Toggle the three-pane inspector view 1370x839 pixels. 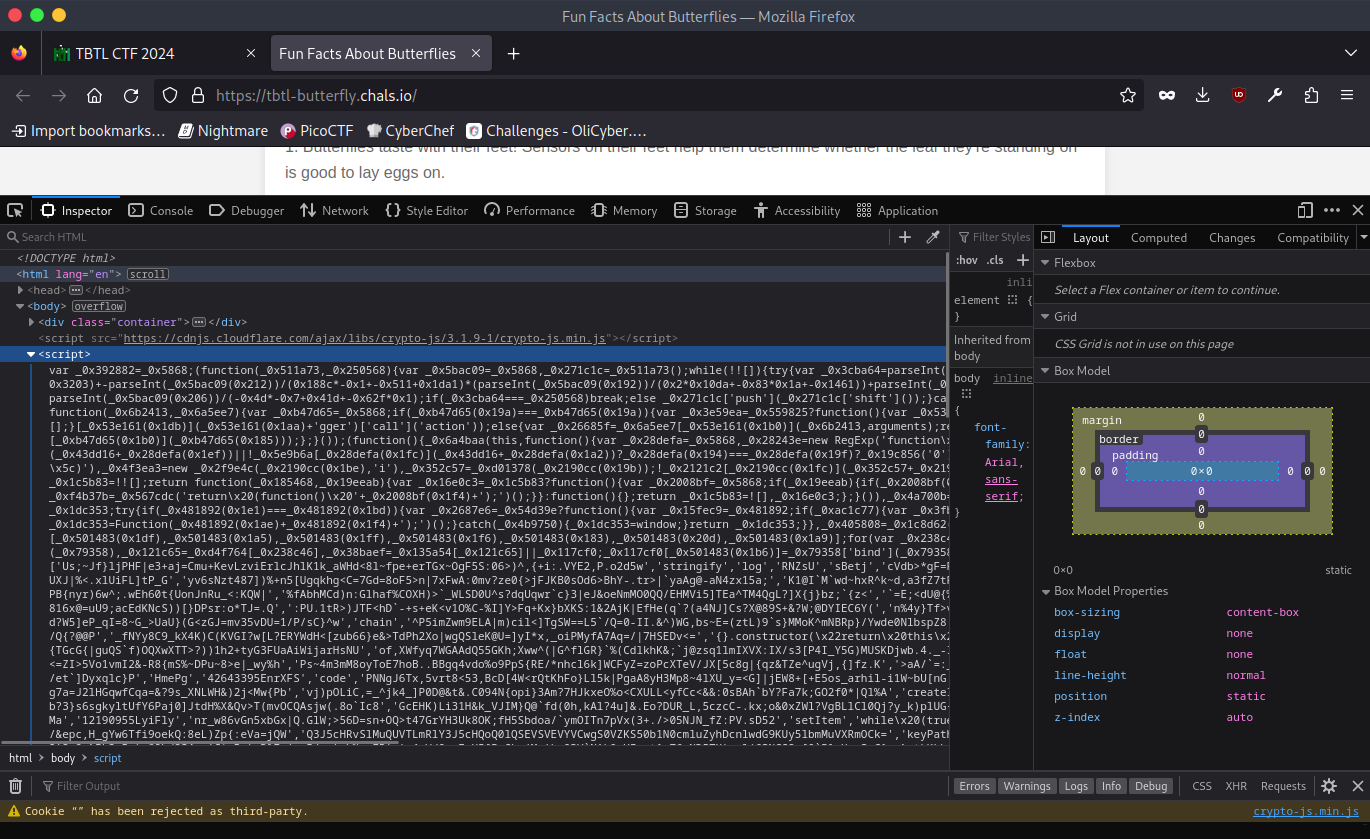(x=1048, y=237)
